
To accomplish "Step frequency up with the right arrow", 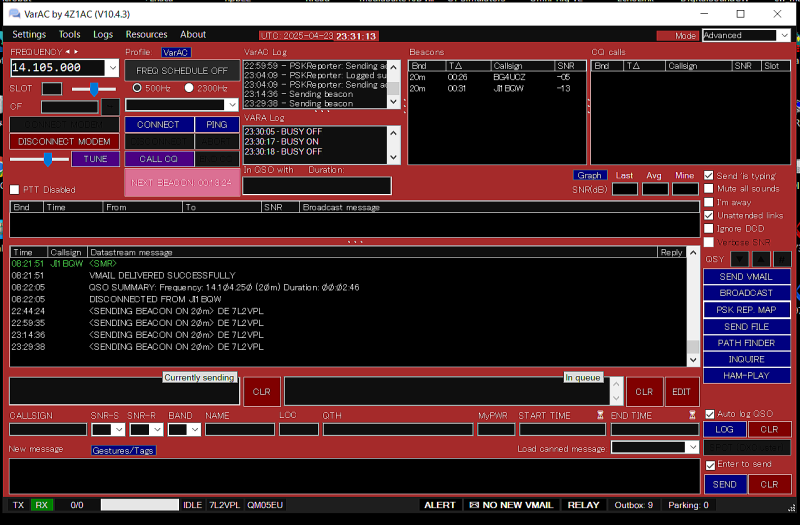I will click(x=76, y=52).
